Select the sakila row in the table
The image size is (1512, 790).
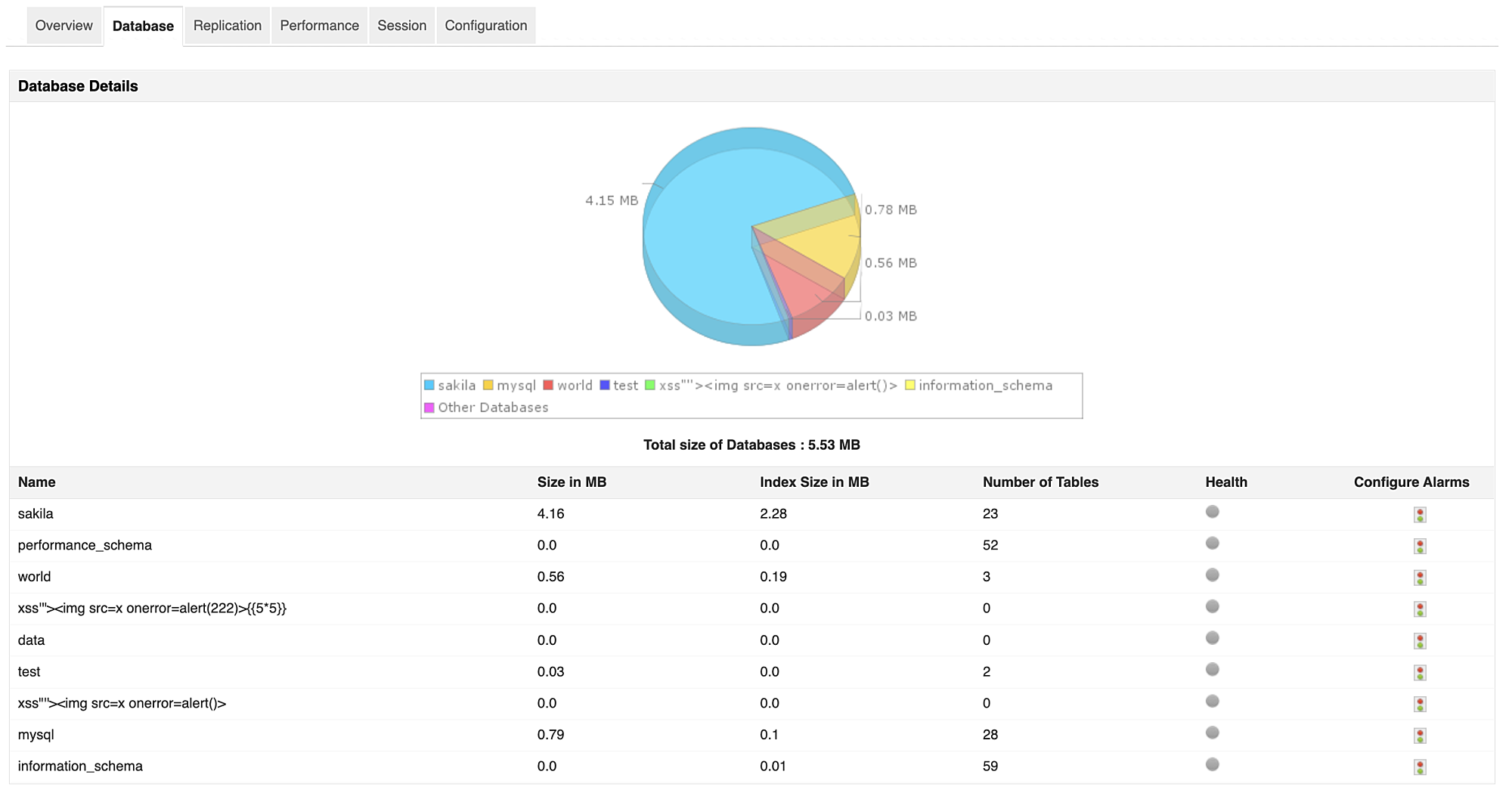click(x=36, y=513)
